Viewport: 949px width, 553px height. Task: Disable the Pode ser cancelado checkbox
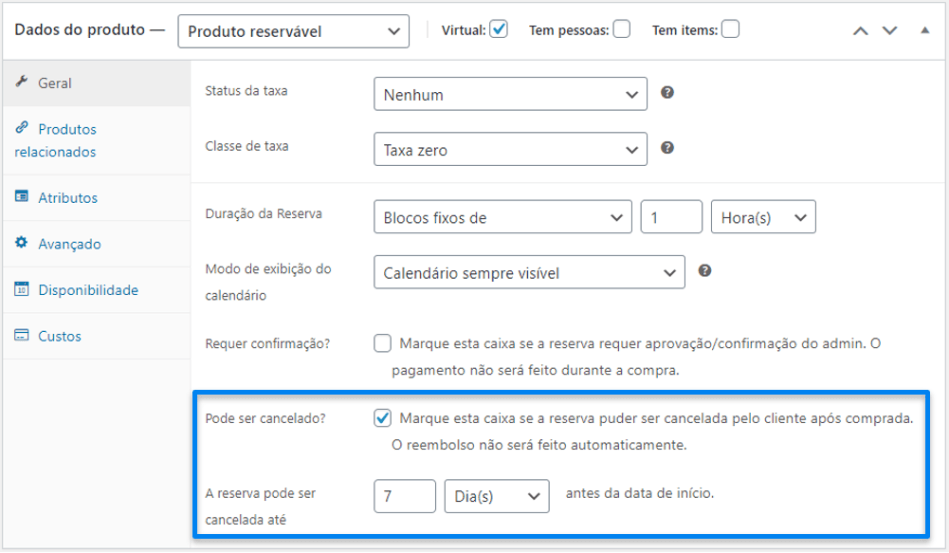click(x=383, y=418)
